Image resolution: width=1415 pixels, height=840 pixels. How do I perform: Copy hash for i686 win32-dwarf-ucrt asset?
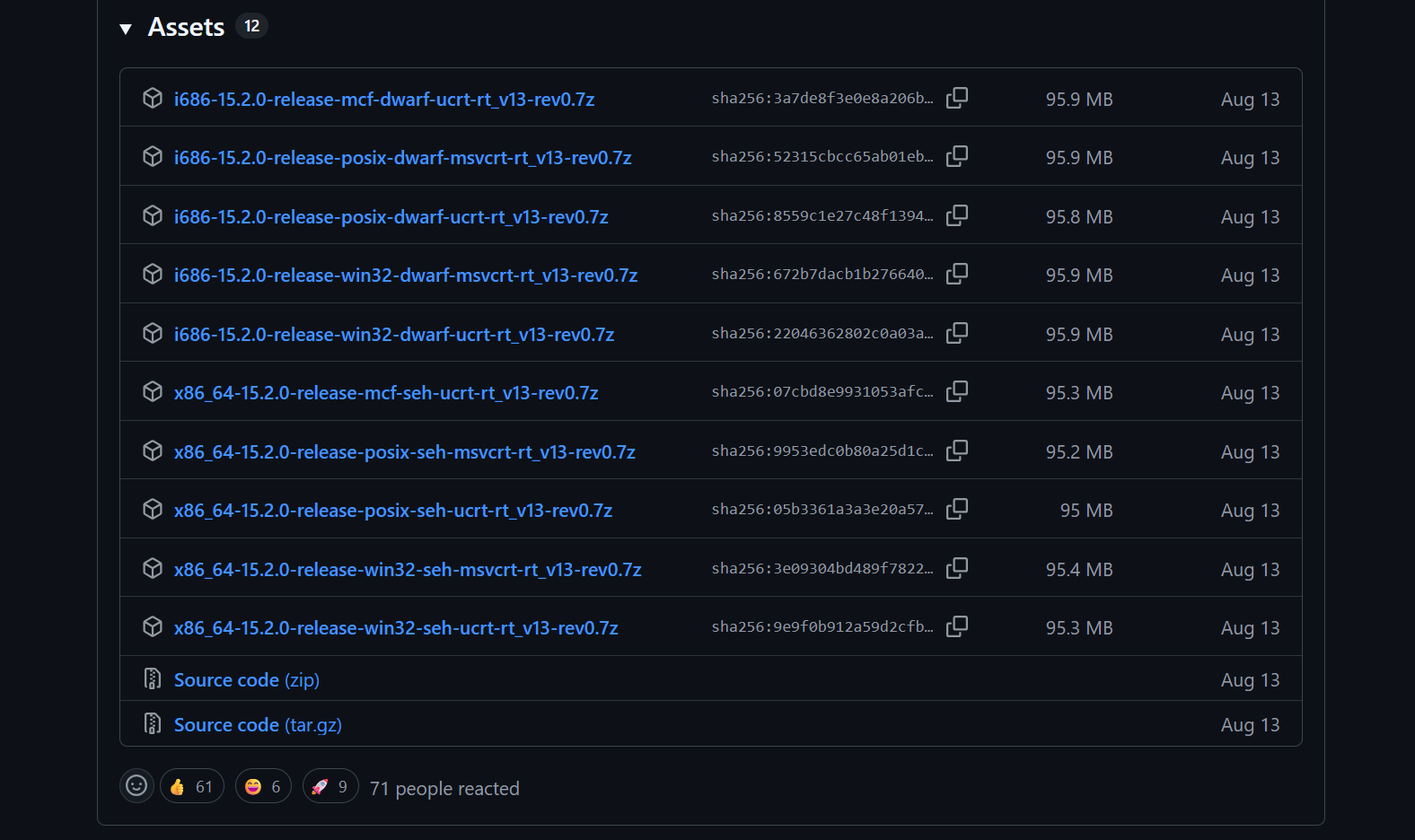pos(957,333)
